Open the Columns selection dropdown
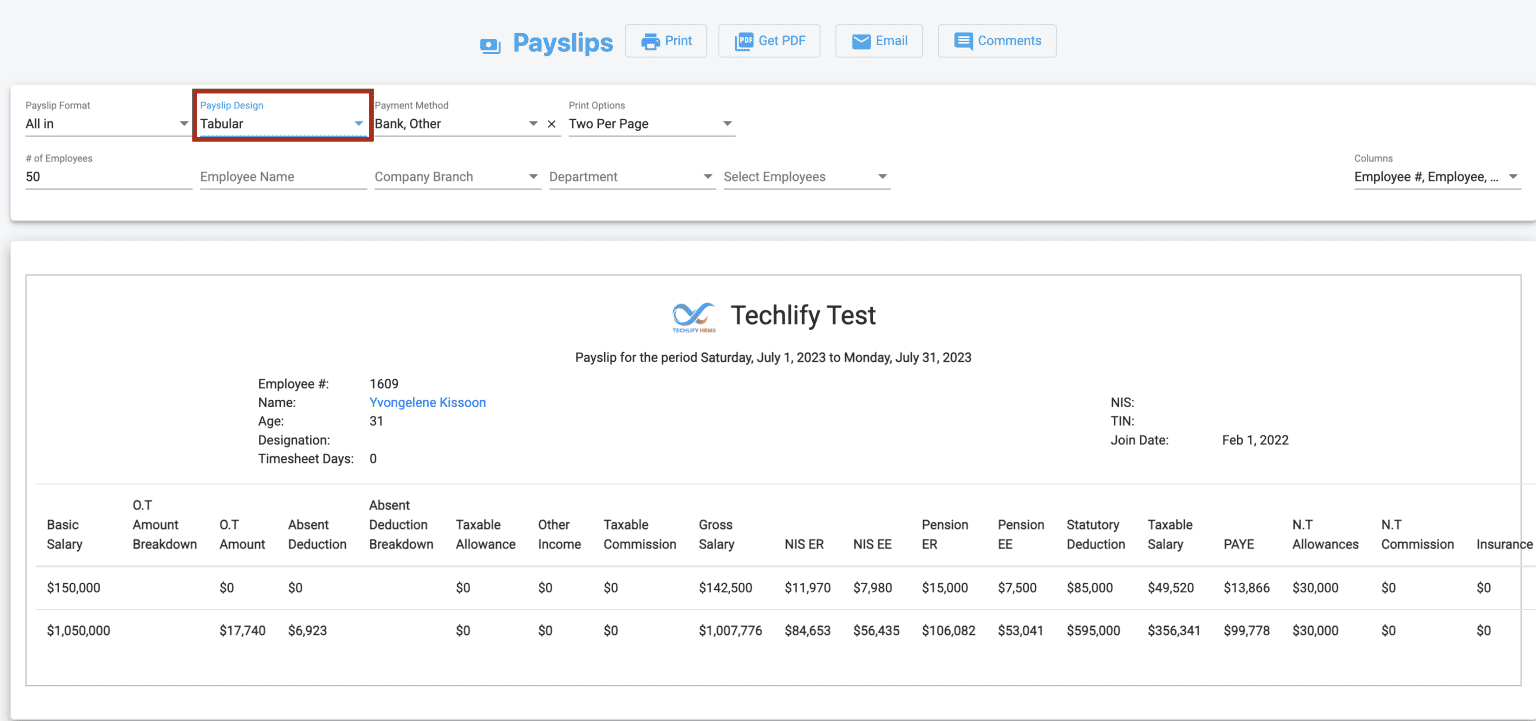The image size is (1536, 721). 1514,176
